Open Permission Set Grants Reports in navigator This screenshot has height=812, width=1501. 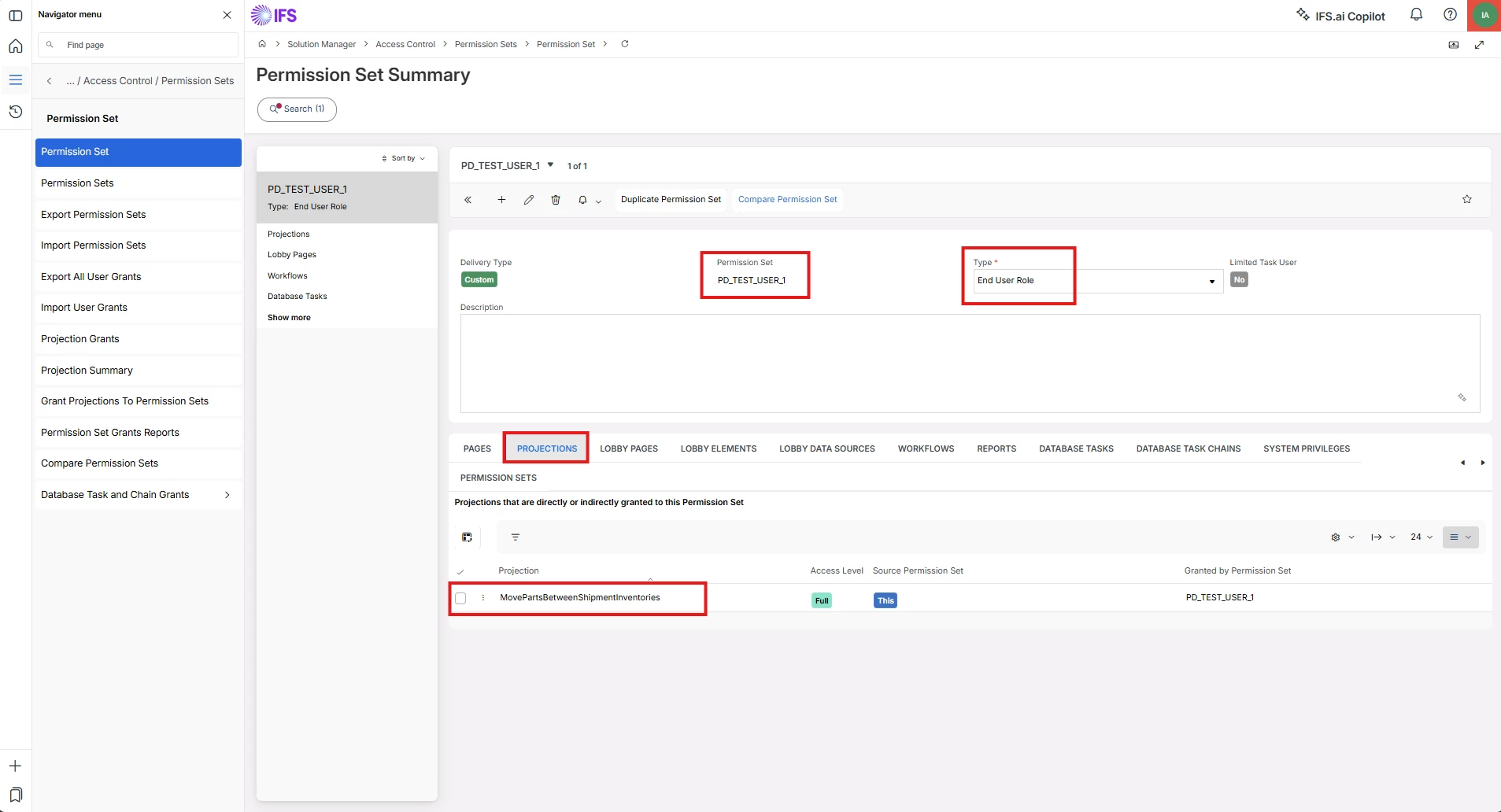(x=139, y=433)
